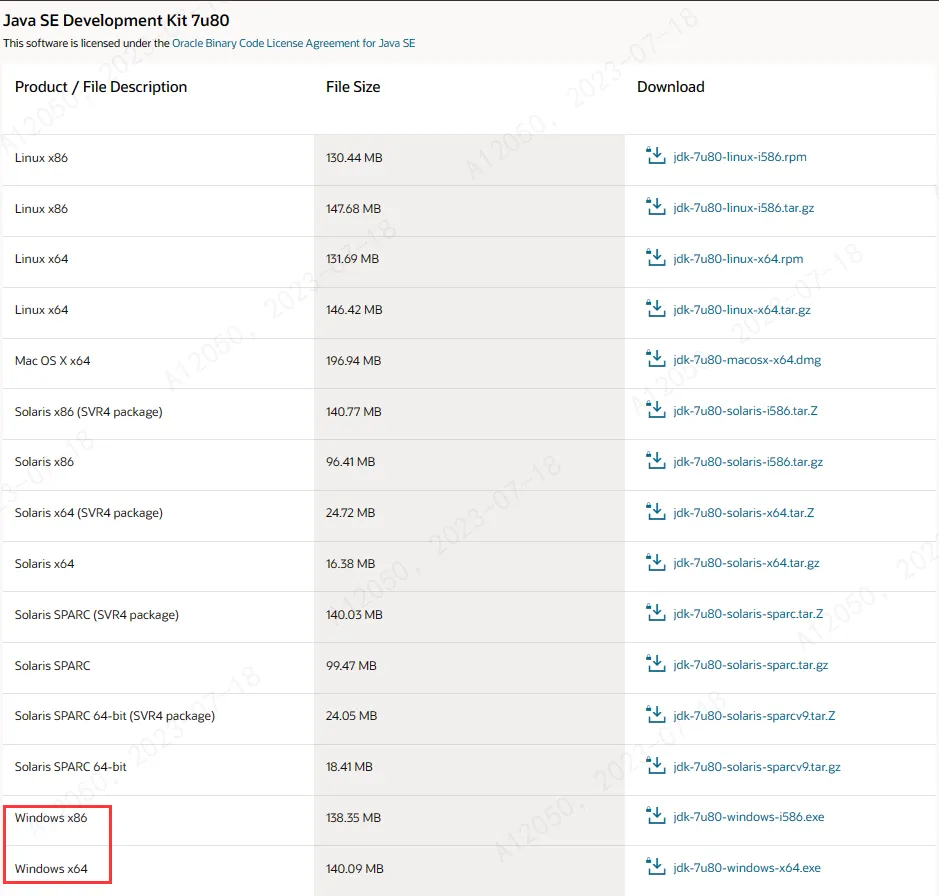Click the Download column header

pyautogui.click(x=671, y=87)
